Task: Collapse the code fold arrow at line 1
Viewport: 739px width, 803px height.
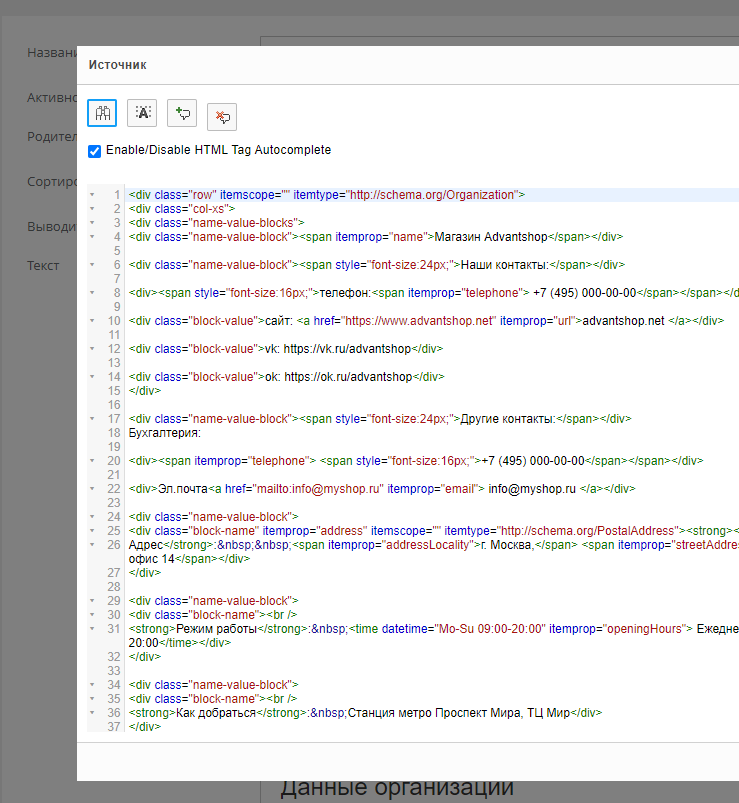Action: pos(93,195)
